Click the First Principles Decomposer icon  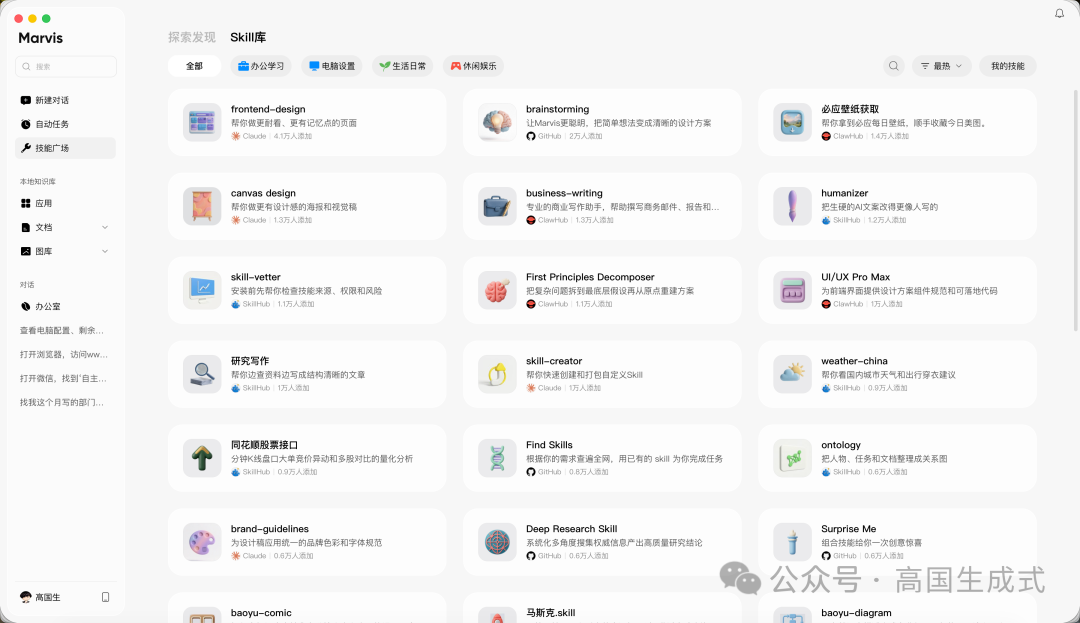coord(497,291)
